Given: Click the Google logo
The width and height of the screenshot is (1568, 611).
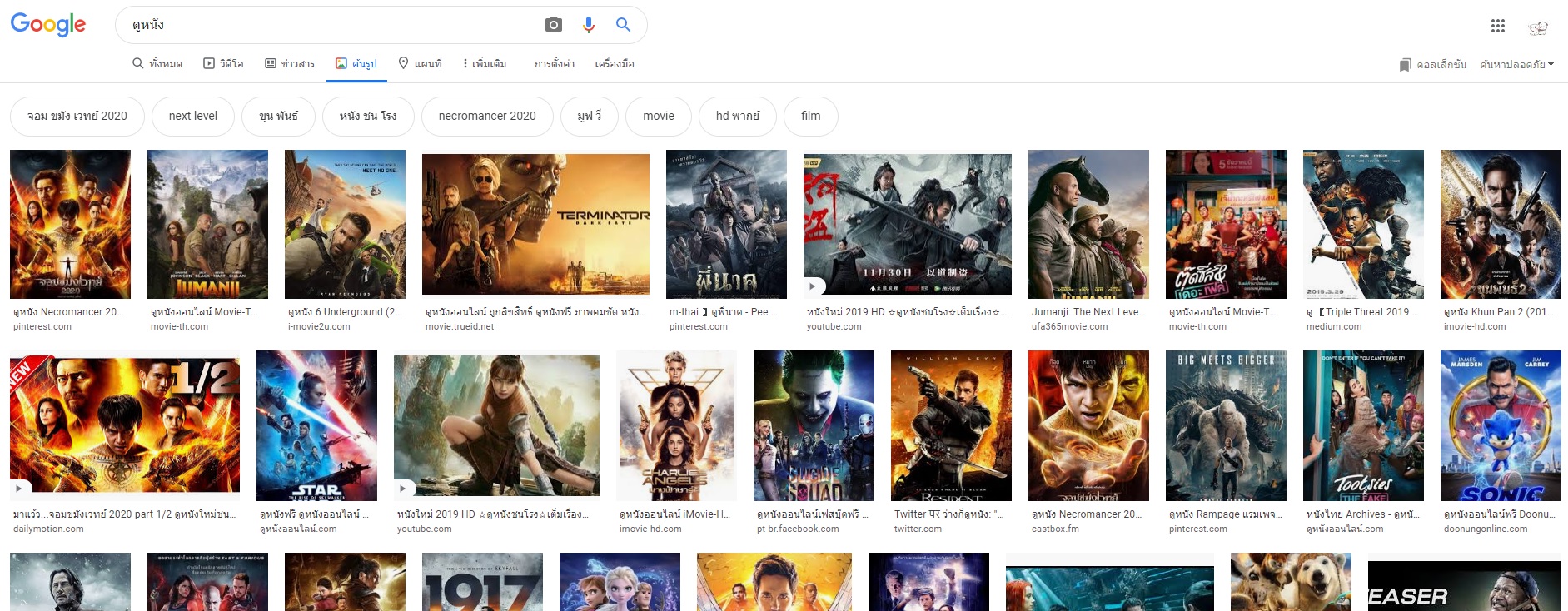Looking at the screenshot, I should click(x=48, y=25).
